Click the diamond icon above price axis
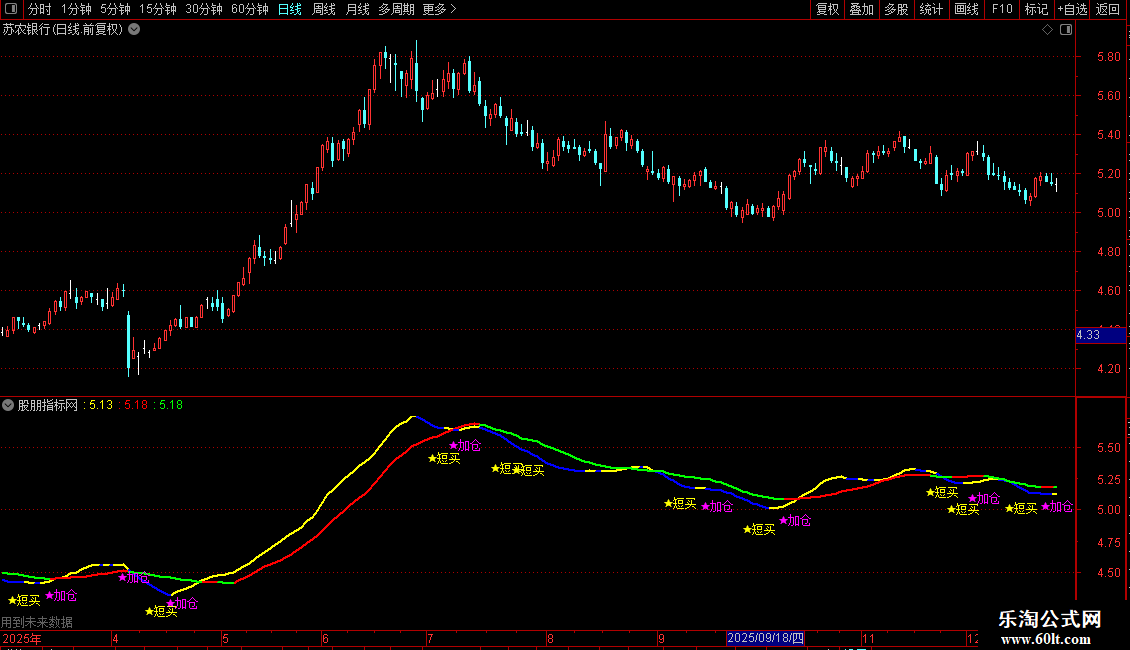 [1048, 30]
